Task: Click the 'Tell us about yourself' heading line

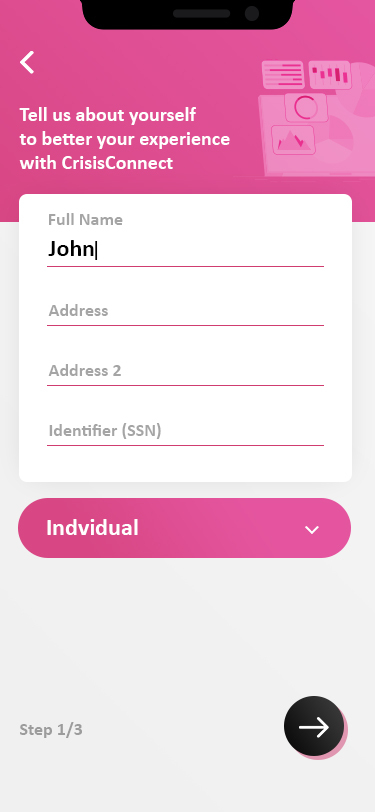Action: (108, 114)
